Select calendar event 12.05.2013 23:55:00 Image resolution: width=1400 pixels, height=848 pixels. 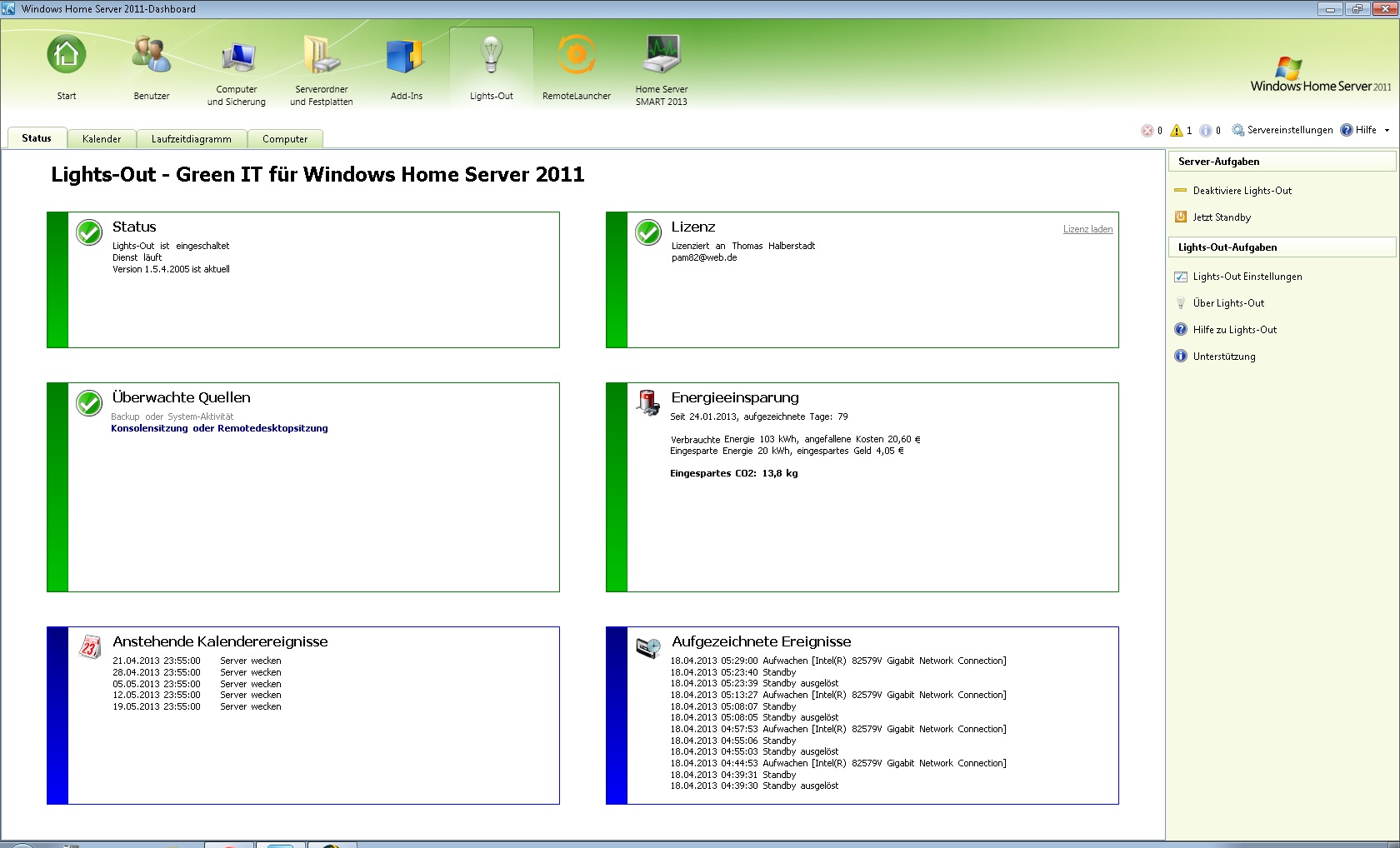tap(197, 695)
